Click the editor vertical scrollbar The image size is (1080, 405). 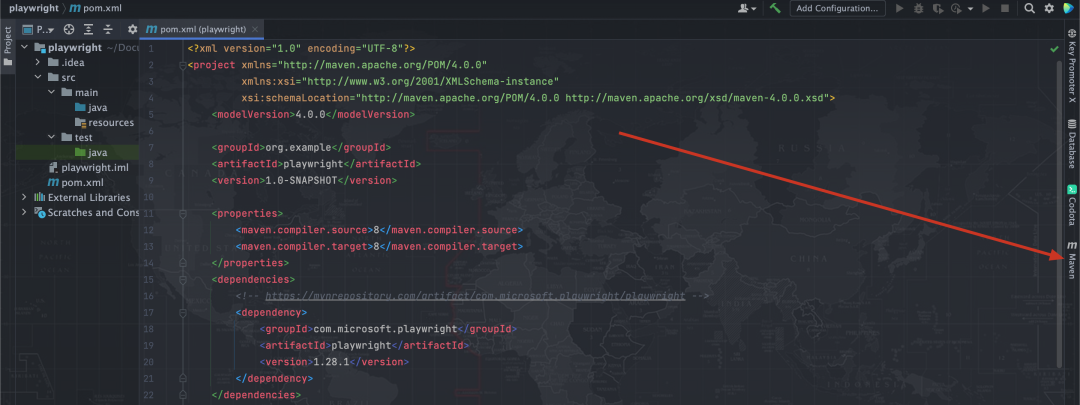1061,212
